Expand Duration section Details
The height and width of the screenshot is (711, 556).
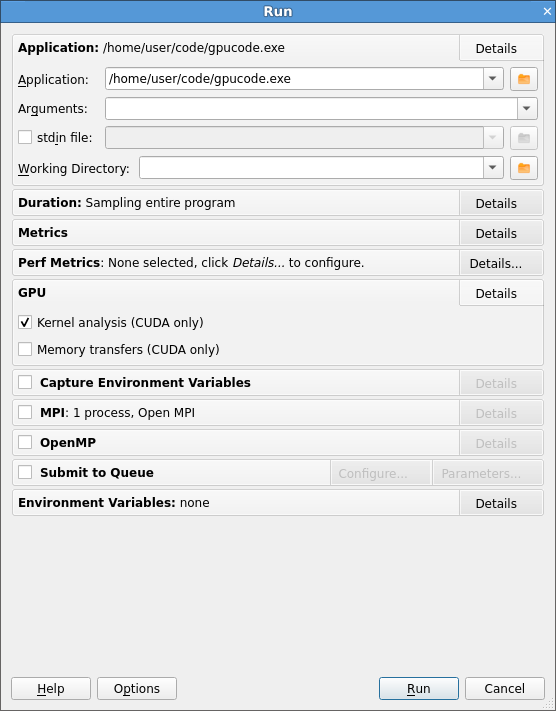(501, 203)
